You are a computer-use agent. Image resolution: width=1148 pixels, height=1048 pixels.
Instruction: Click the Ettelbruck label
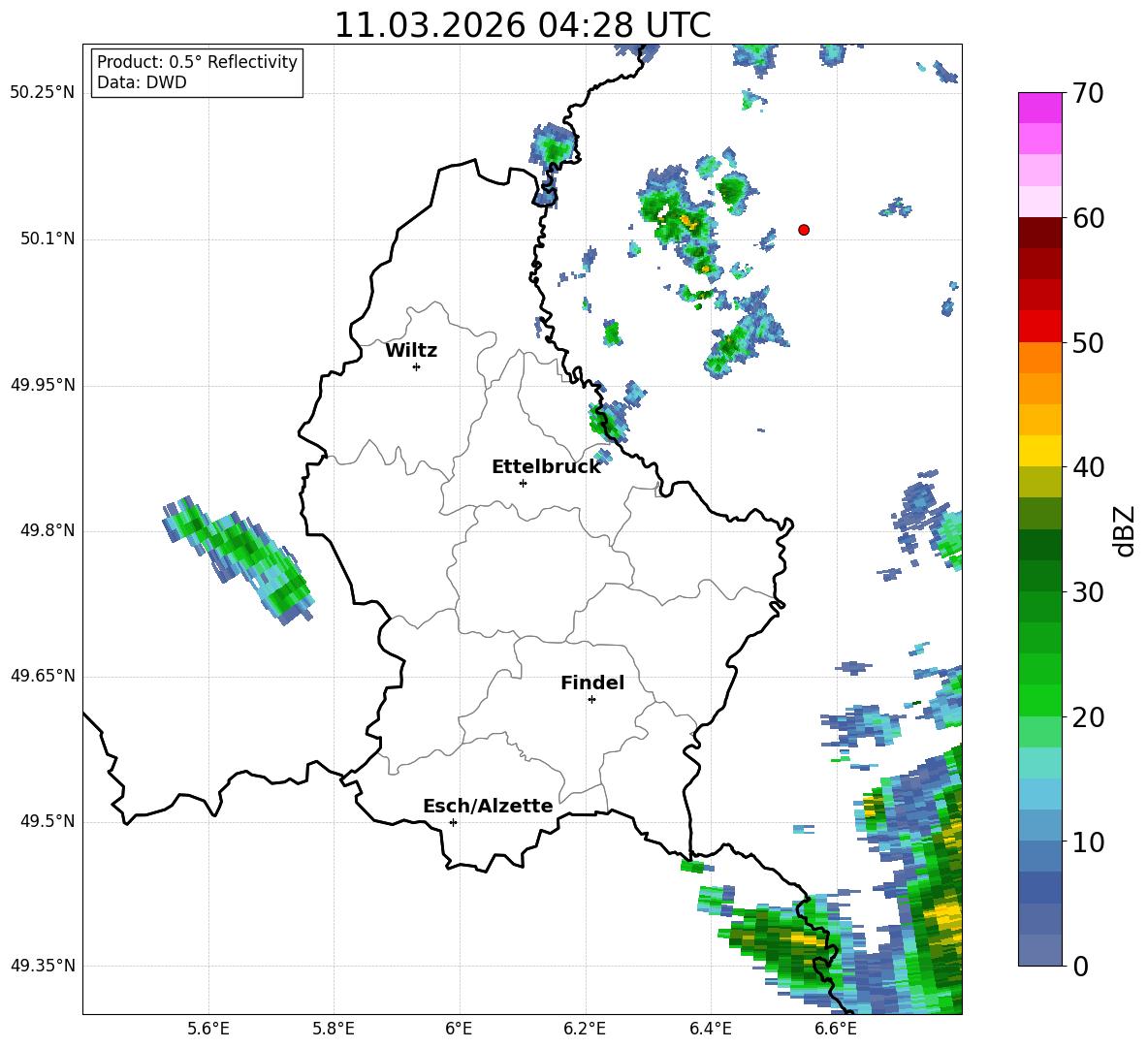pos(546,467)
